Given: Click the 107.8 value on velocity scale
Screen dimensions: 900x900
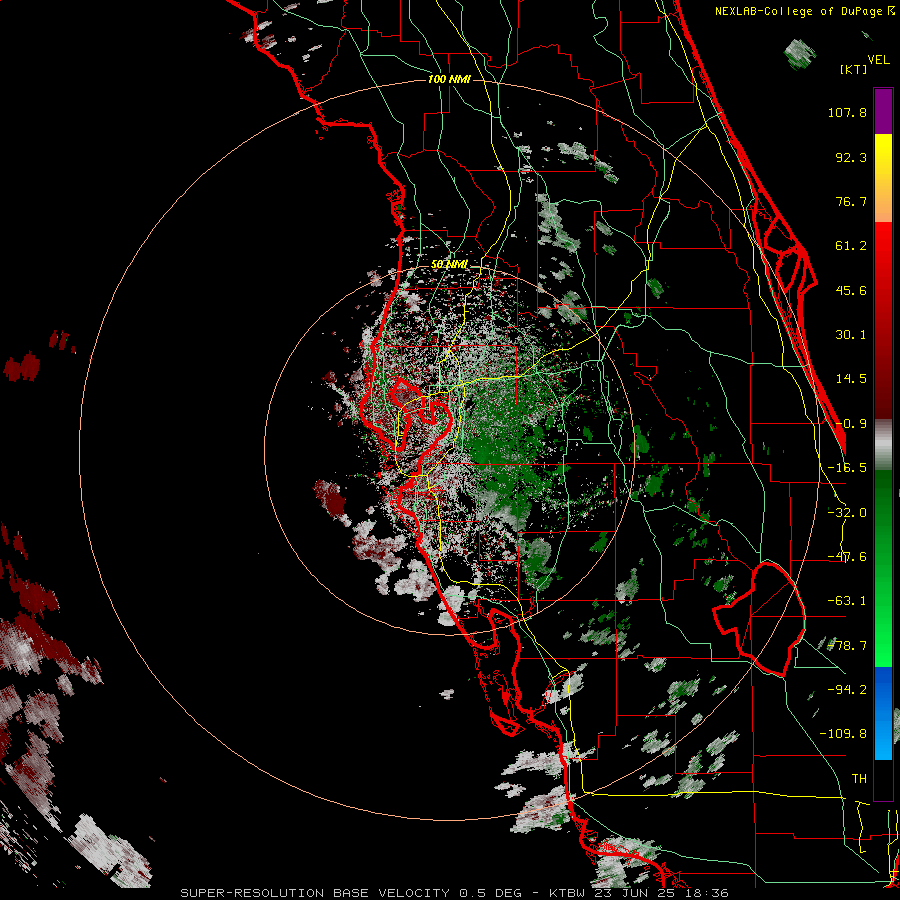Looking at the screenshot, I should pos(847,112).
